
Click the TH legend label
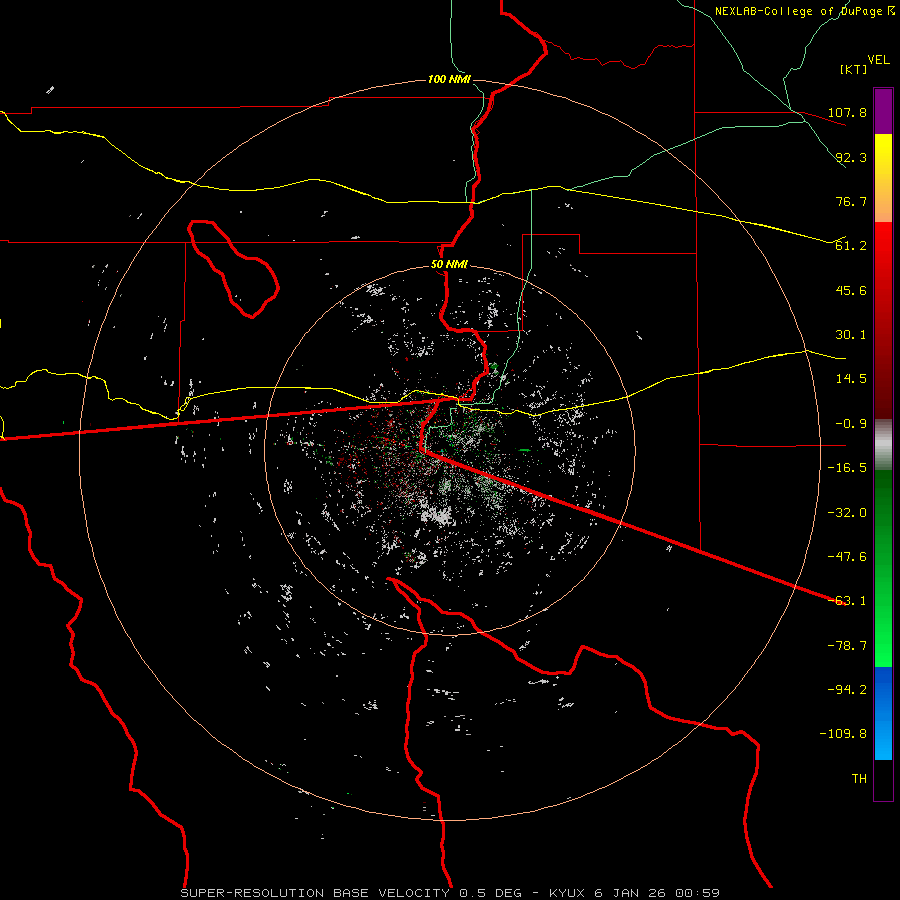click(x=859, y=779)
